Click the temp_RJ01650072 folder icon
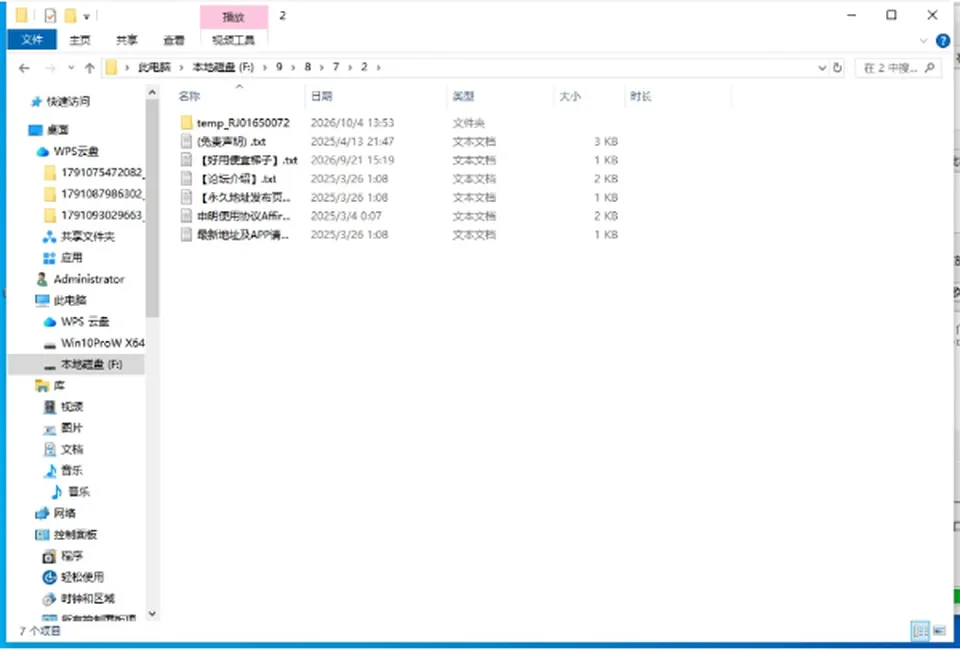960x650 pixels. pos(187,123)
